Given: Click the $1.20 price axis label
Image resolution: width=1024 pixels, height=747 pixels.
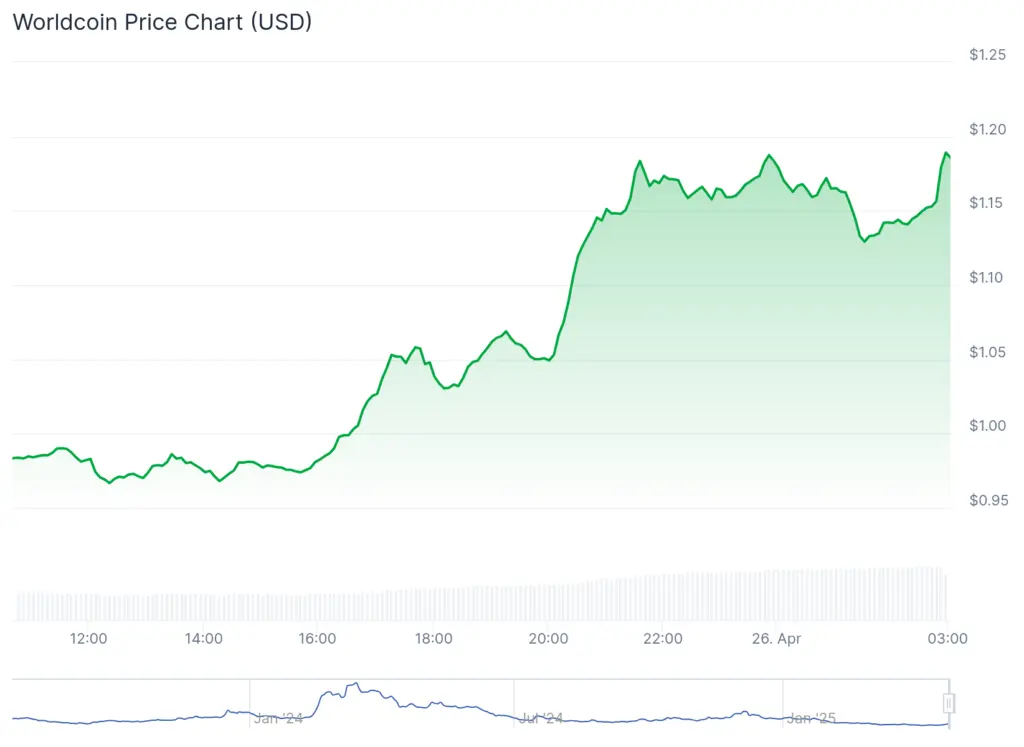Looking at the screenshot, I should click(x=987, y=129).
